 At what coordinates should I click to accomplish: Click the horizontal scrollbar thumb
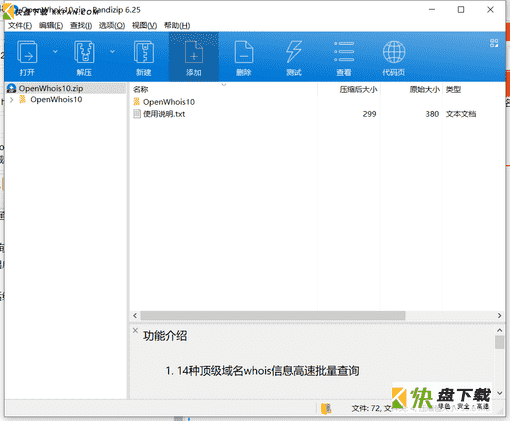273,315
